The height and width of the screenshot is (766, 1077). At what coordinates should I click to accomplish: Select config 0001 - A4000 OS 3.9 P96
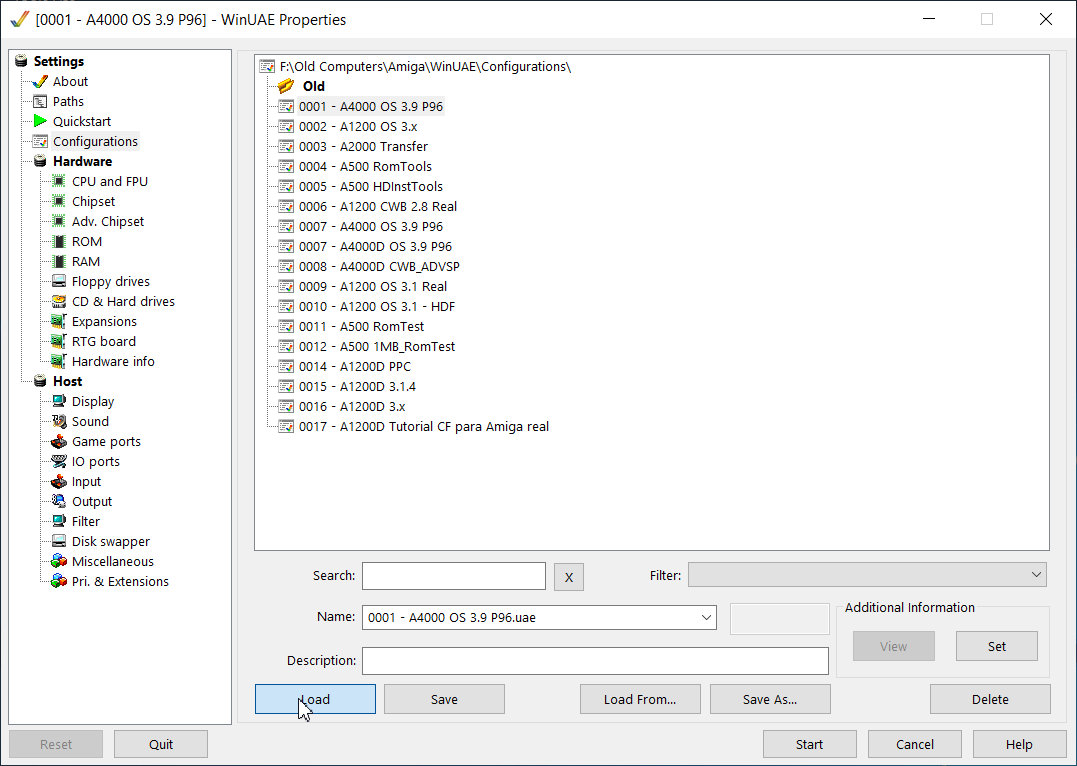pos(371,106)
